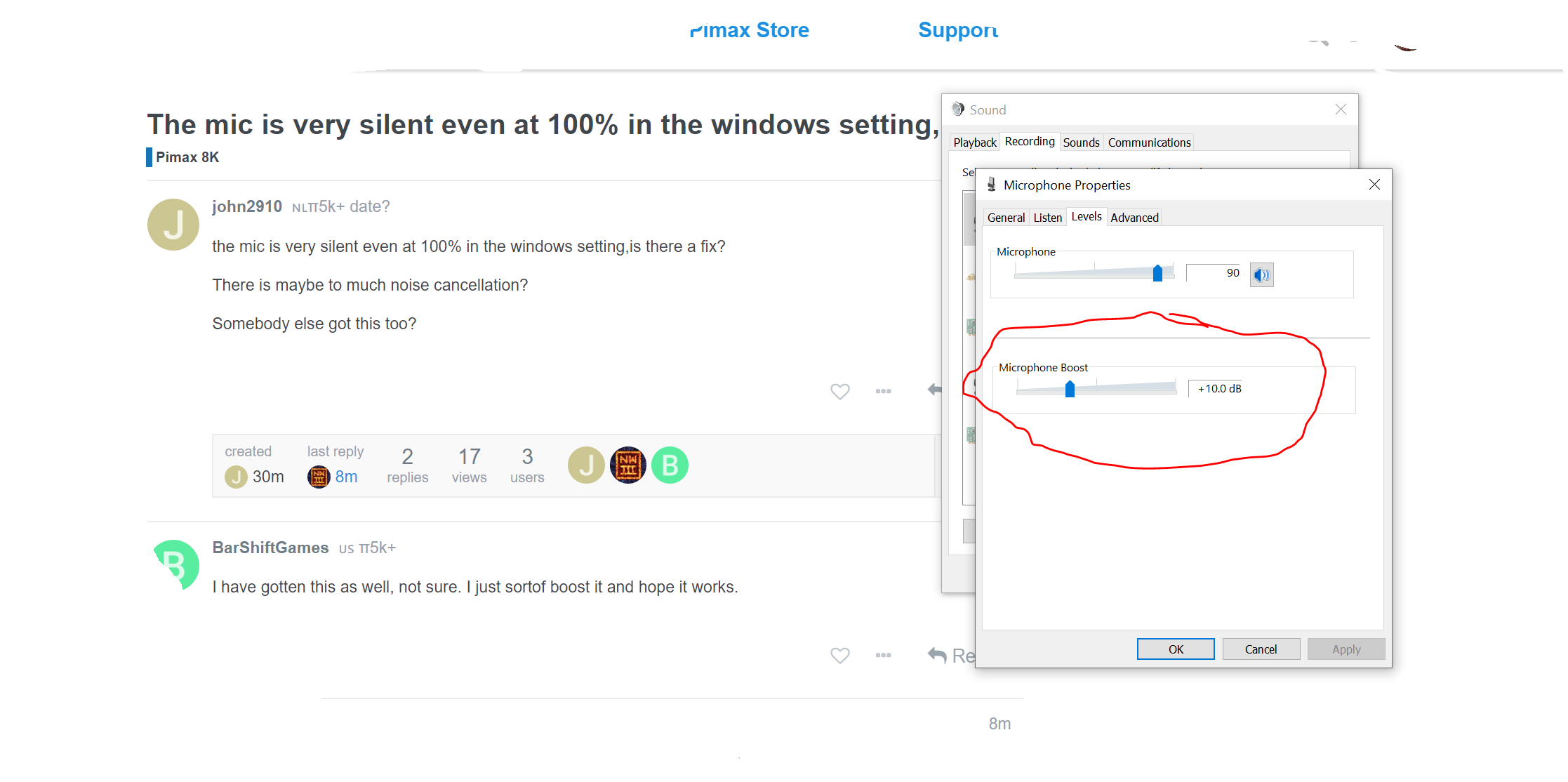Open the orange NW avatar in participants
Viewport: 1568px width, 782px height.
[x=628, y=465]
